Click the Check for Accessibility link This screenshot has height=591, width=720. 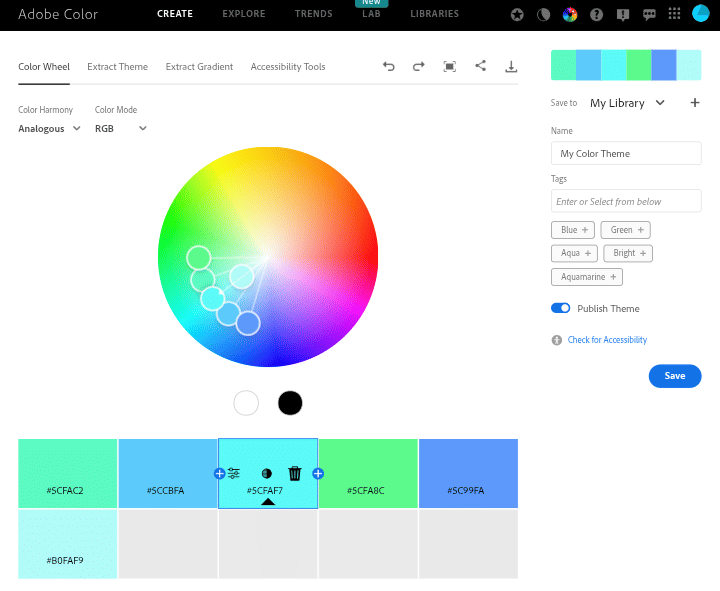[607, 340]
